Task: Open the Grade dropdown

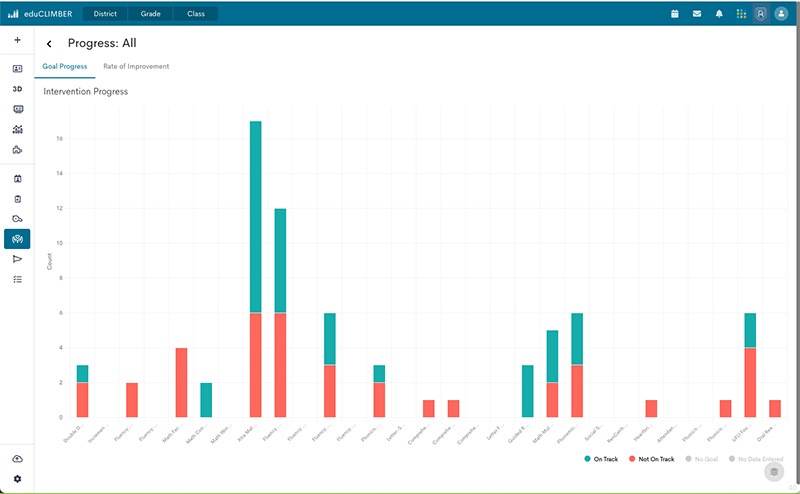Action: pos(150,14)
